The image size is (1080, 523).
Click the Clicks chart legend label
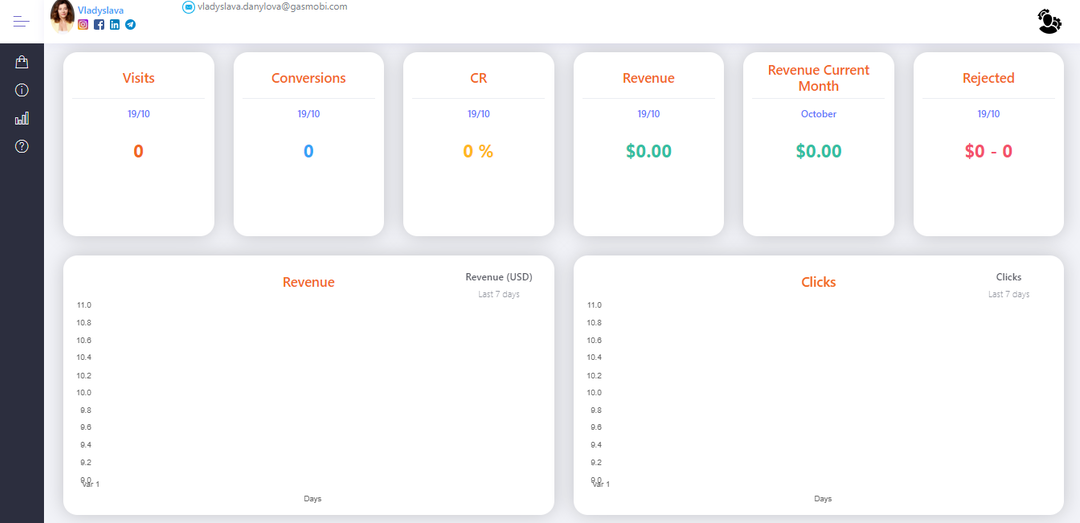pos(1008,277)
